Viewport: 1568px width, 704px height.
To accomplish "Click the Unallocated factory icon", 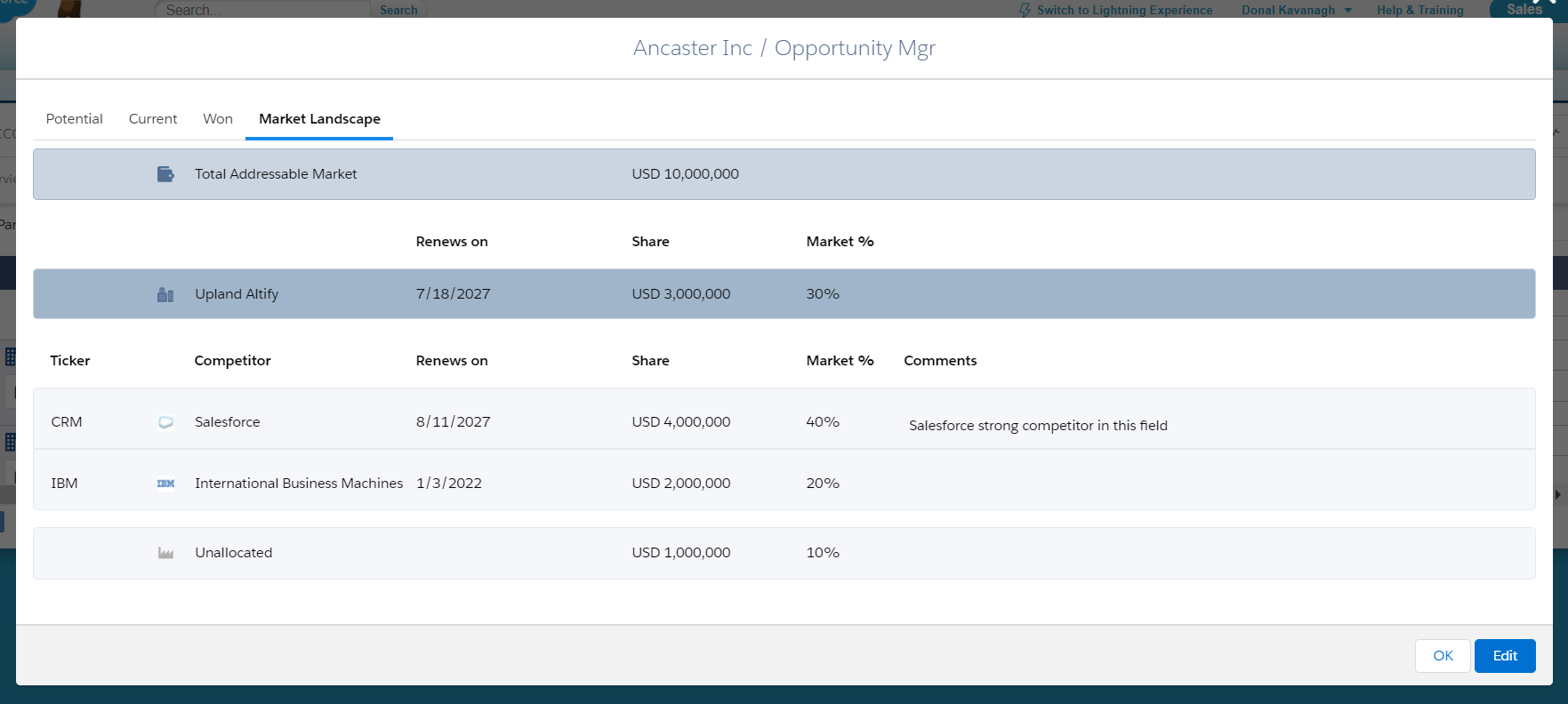I will 165,553.
